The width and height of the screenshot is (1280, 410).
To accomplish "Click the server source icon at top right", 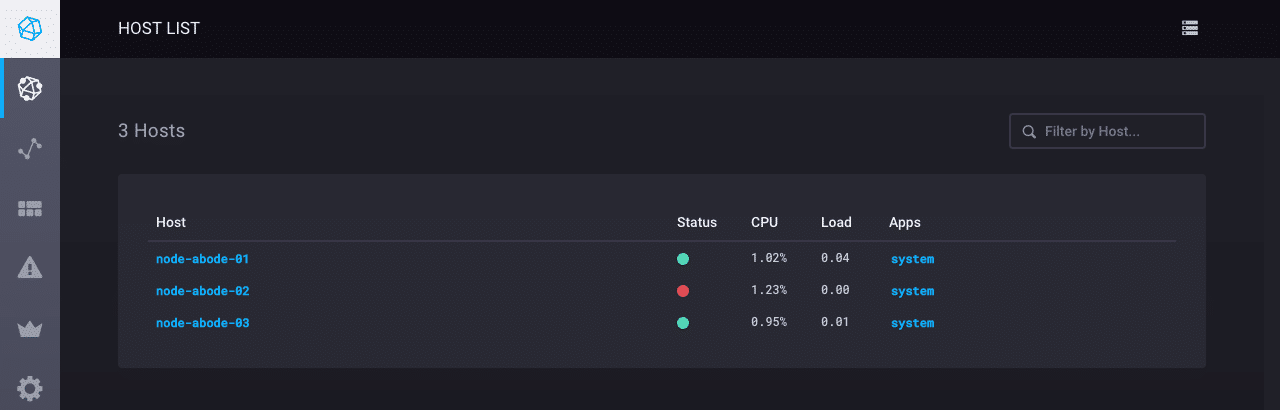I will pyautogui.click(x=1190, y=28).
